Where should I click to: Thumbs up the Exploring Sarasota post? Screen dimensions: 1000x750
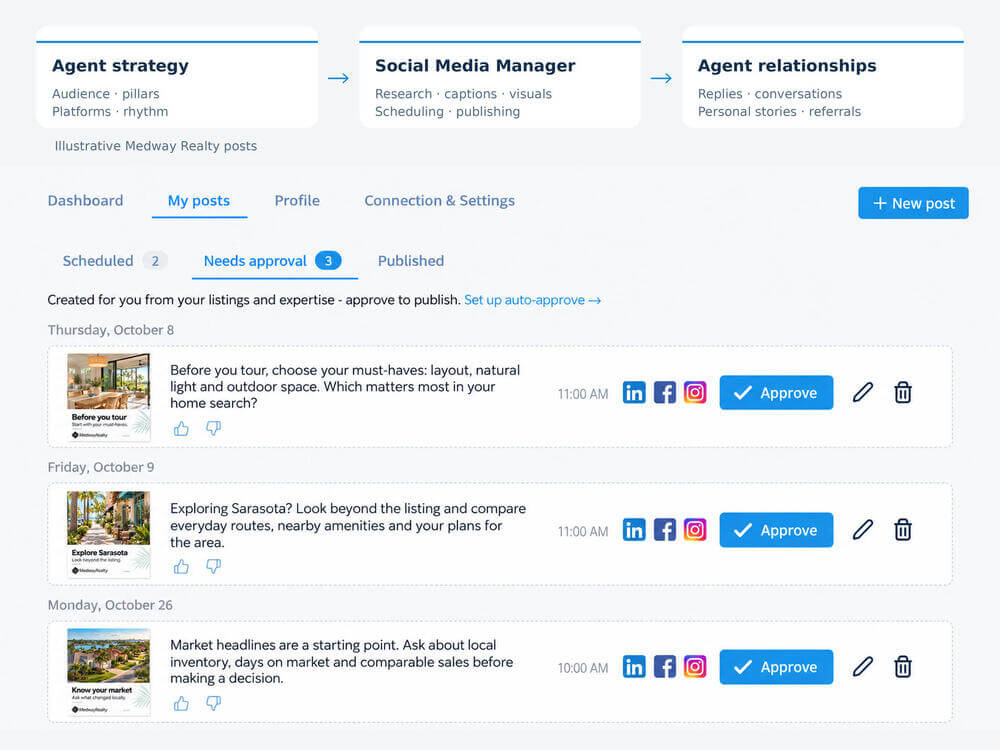click(181, 566)
